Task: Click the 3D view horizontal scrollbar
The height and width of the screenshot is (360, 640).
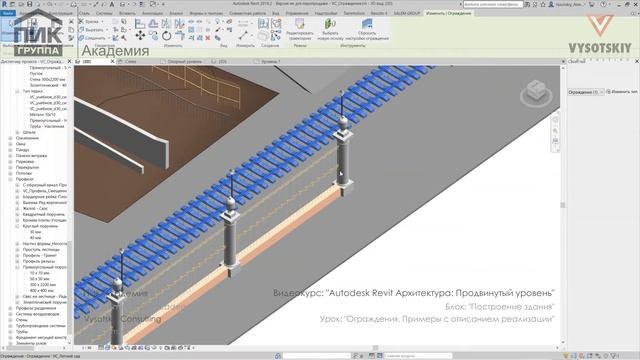Action: pos(376,348)
